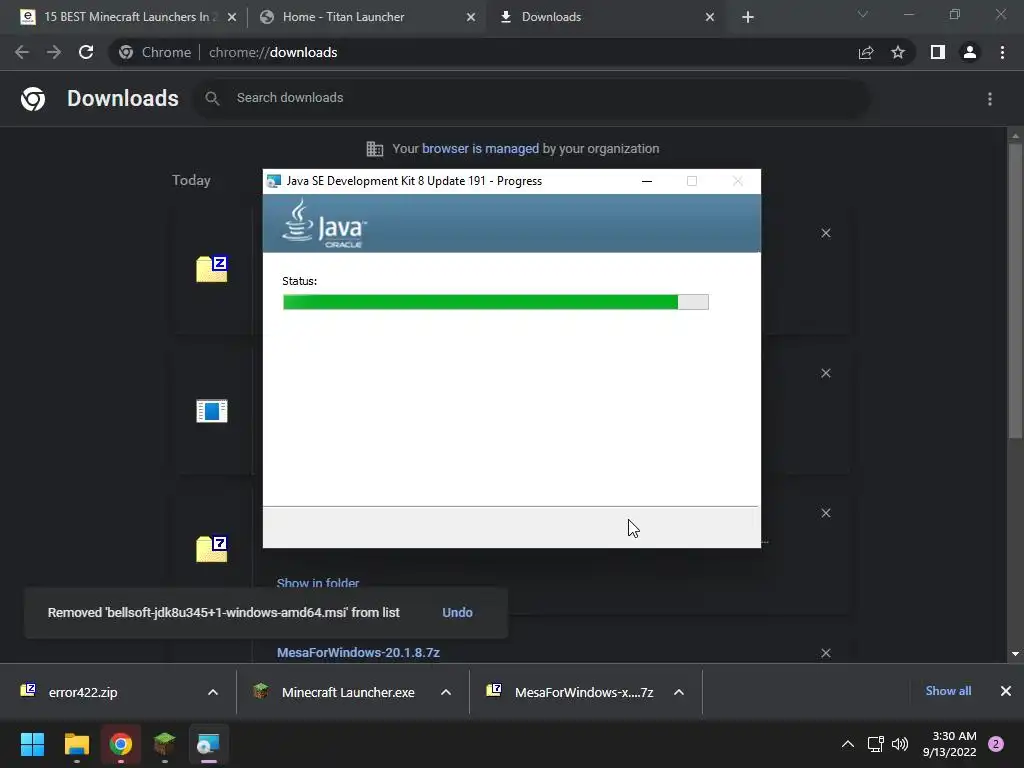Expand options for error422.zip
Image resolution: width=1024 pixels, height=768 pixels.
pos(213,692)
